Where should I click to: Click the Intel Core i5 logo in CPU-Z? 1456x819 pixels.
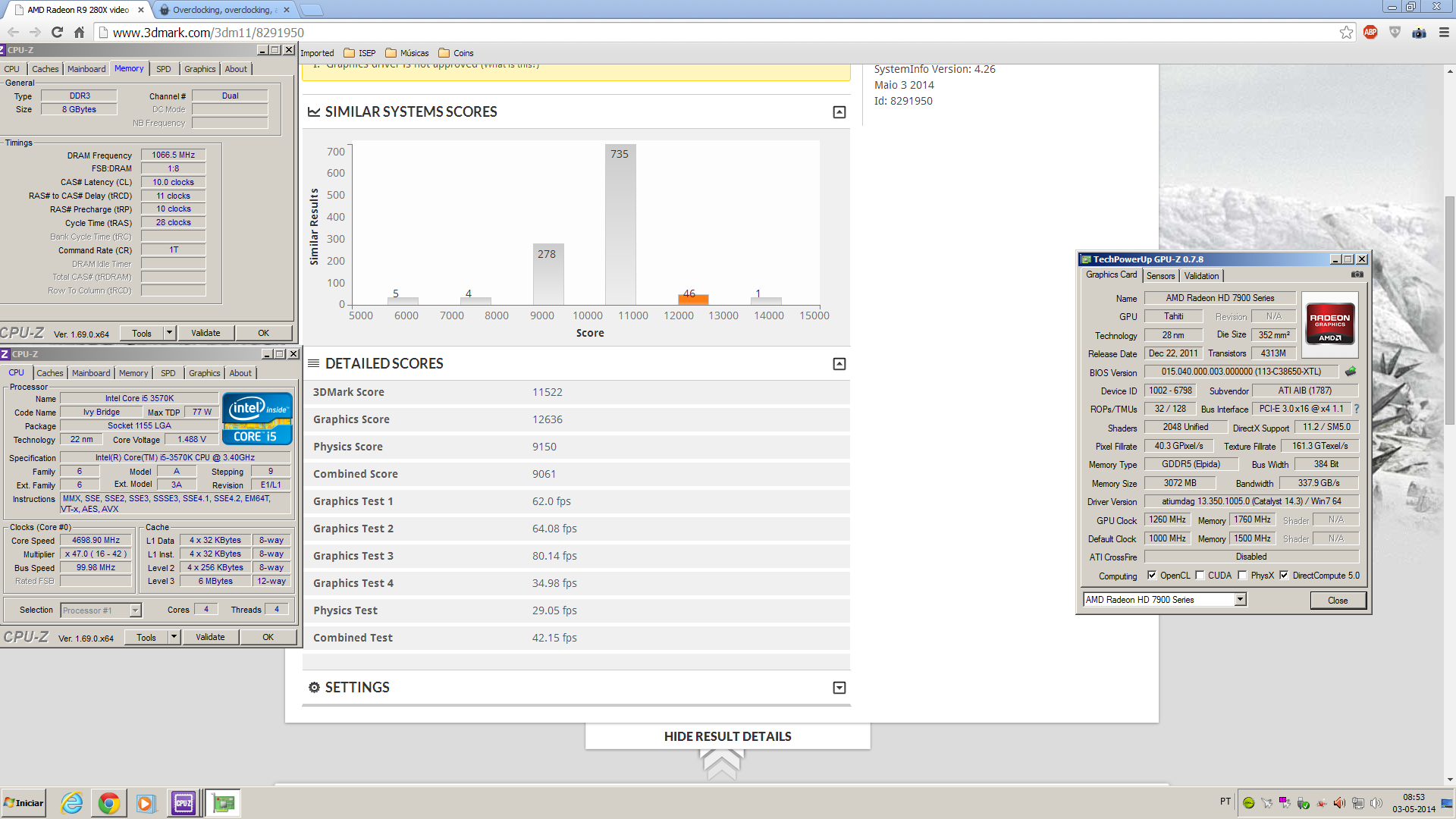(x=257, y=418)
